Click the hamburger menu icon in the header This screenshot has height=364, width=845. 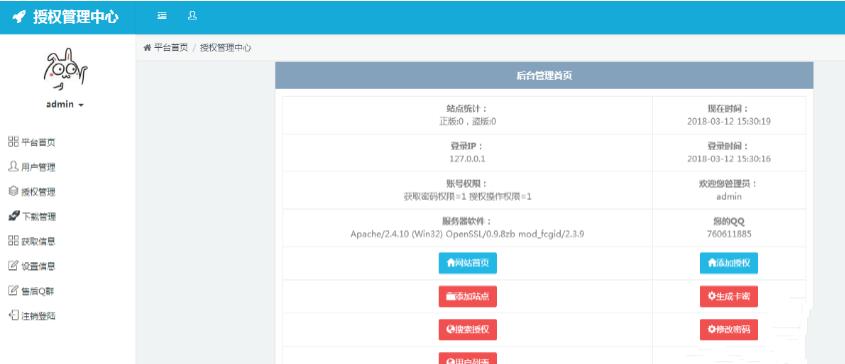(162, 16)
